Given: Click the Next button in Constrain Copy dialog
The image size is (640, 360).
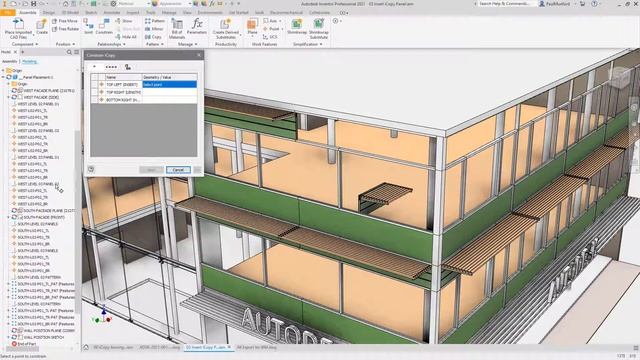Looking at the screenshot, I should click(151, 170).
